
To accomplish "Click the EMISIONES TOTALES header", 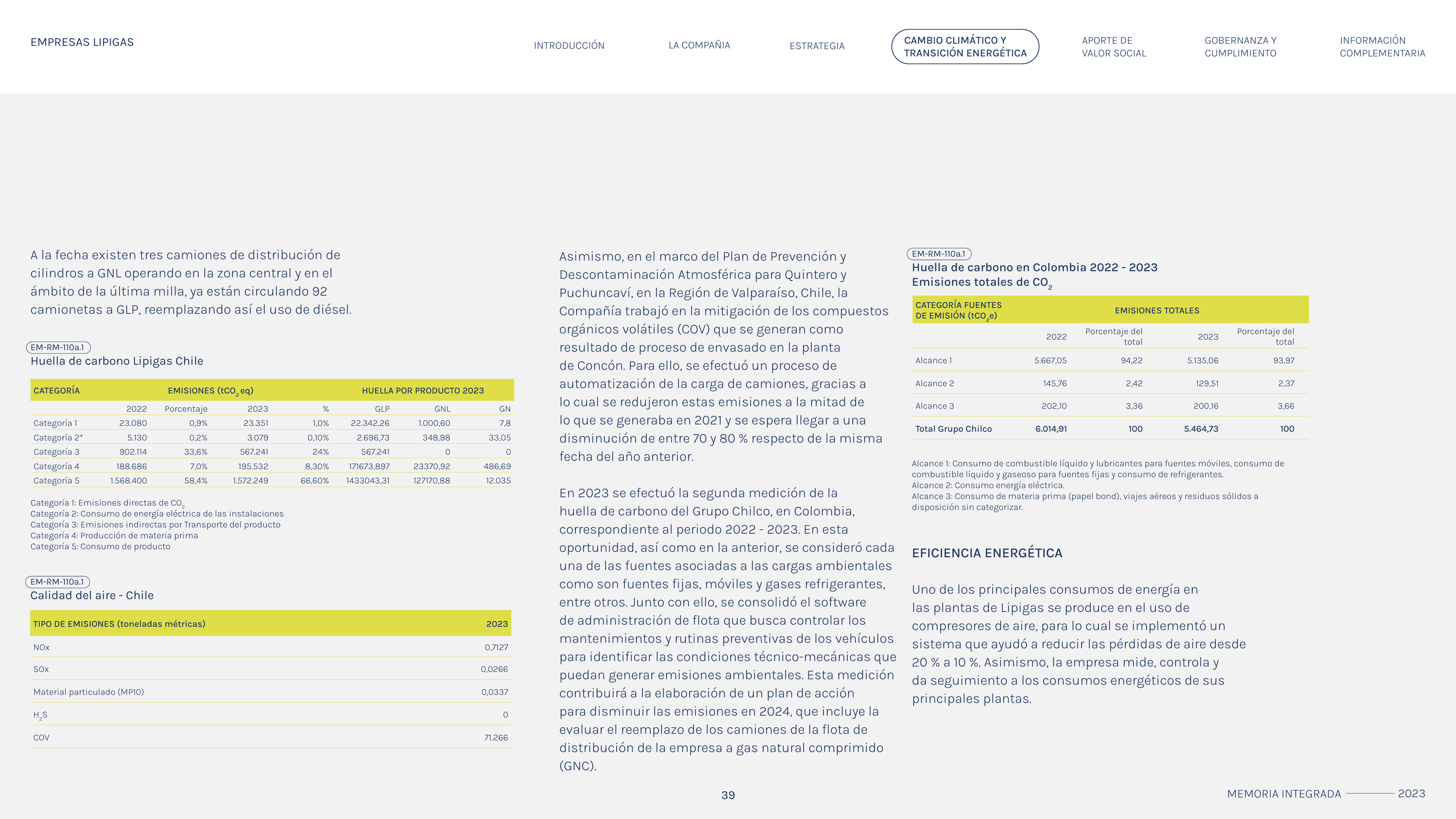I will tap(1156, 310).
